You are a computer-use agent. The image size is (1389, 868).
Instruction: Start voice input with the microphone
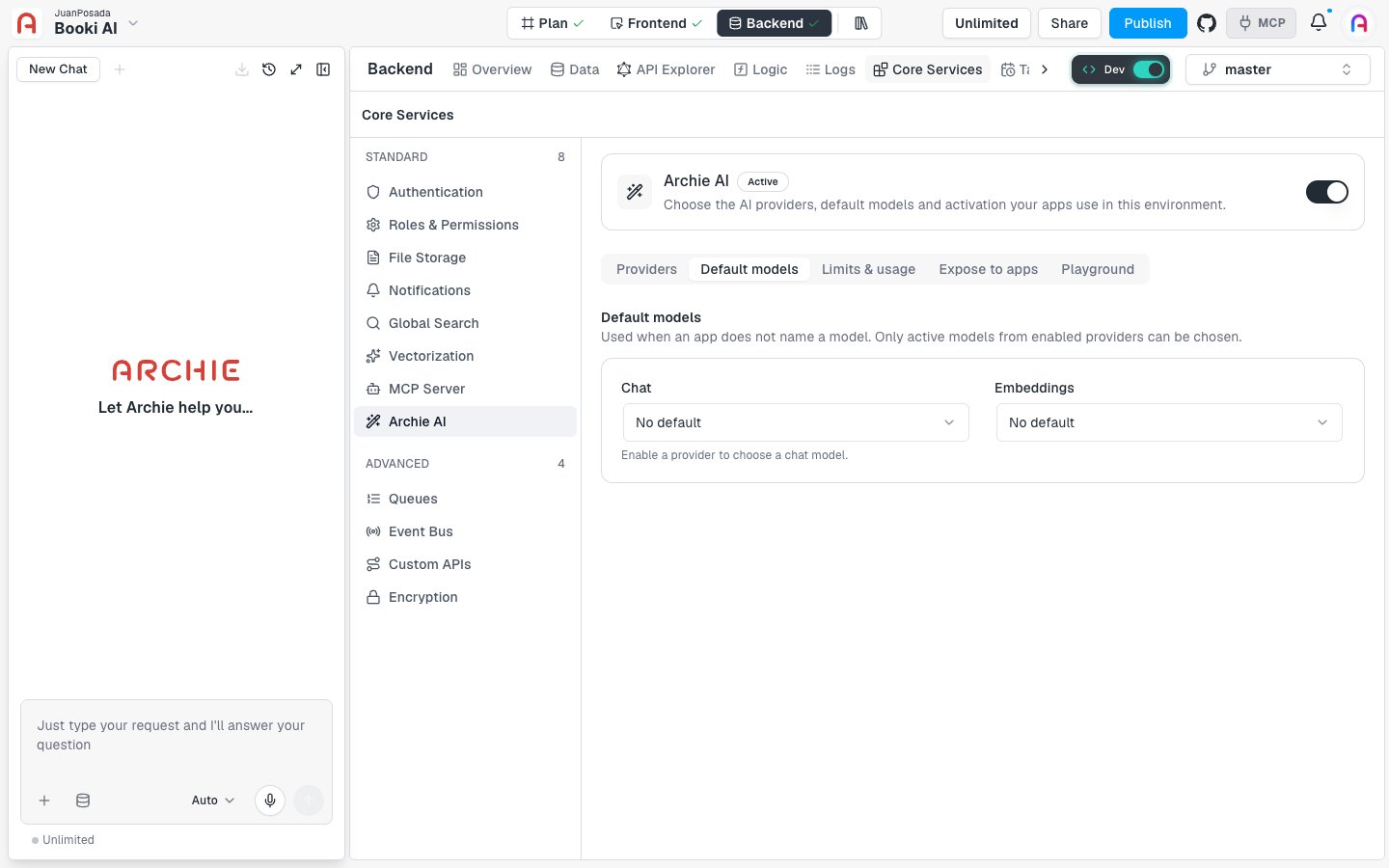point(270,800)
